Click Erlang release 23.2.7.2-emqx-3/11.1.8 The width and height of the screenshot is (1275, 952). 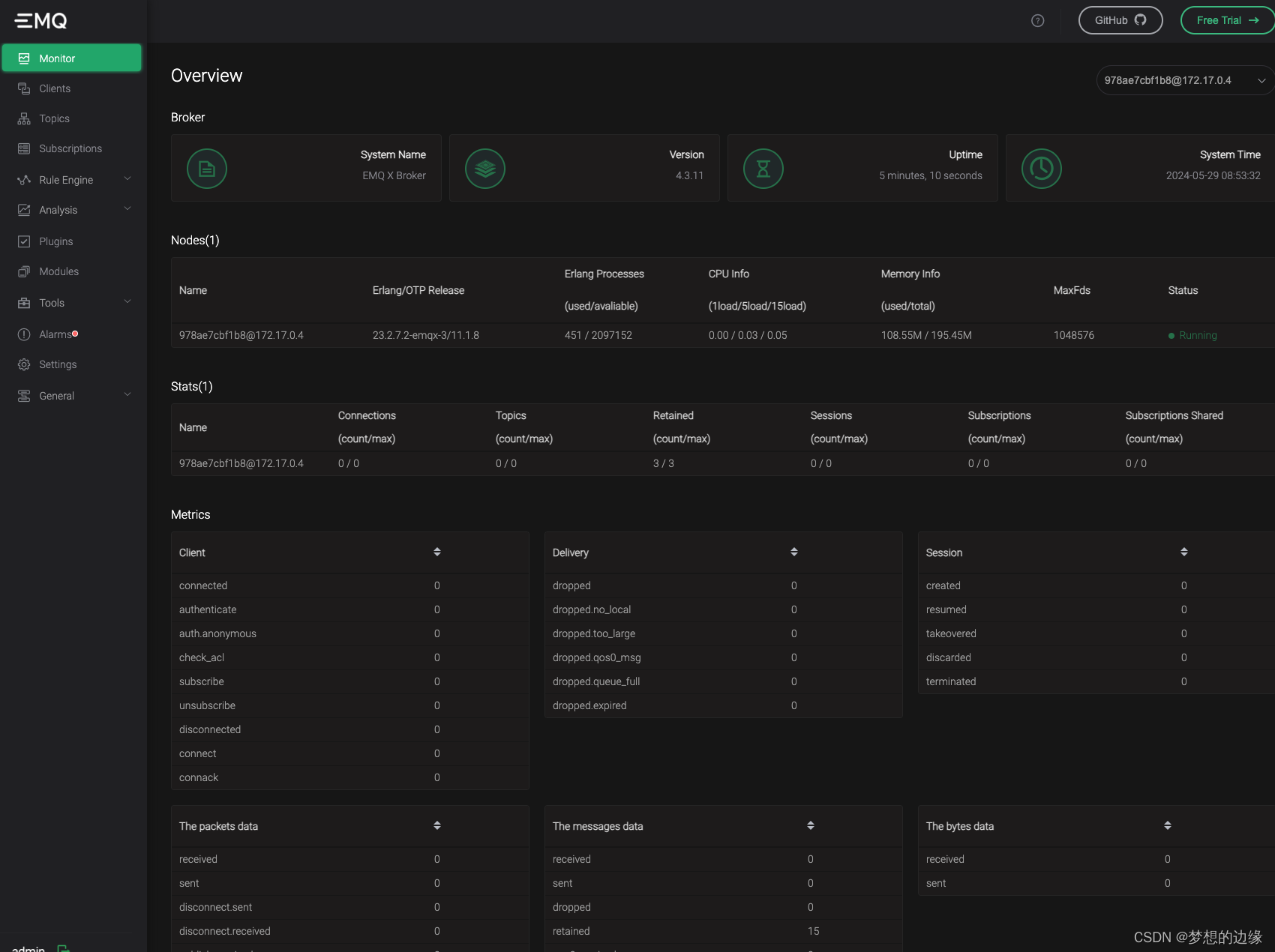click(426, 335)
